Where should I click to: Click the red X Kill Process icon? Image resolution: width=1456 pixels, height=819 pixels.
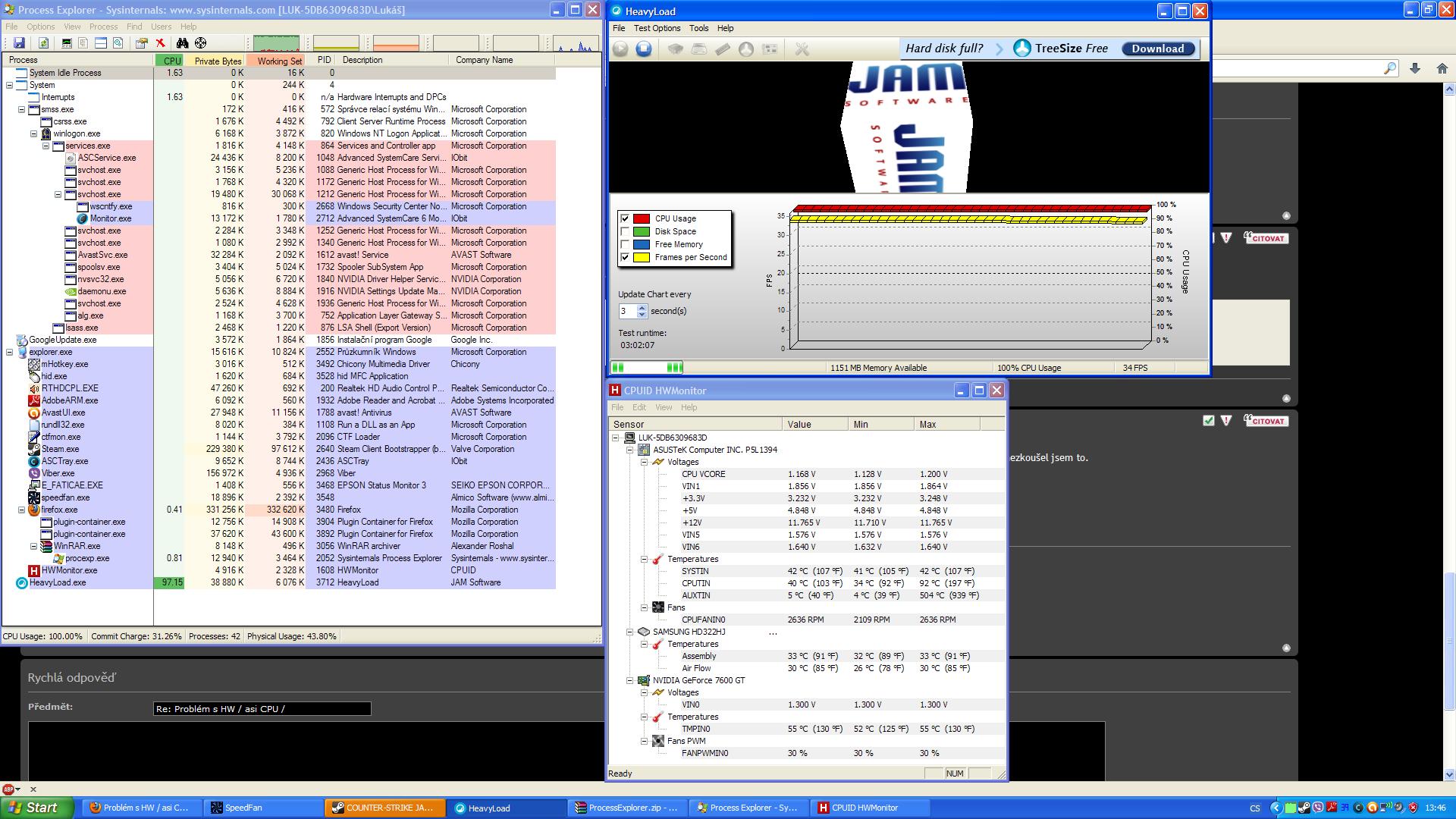[161, 43]
